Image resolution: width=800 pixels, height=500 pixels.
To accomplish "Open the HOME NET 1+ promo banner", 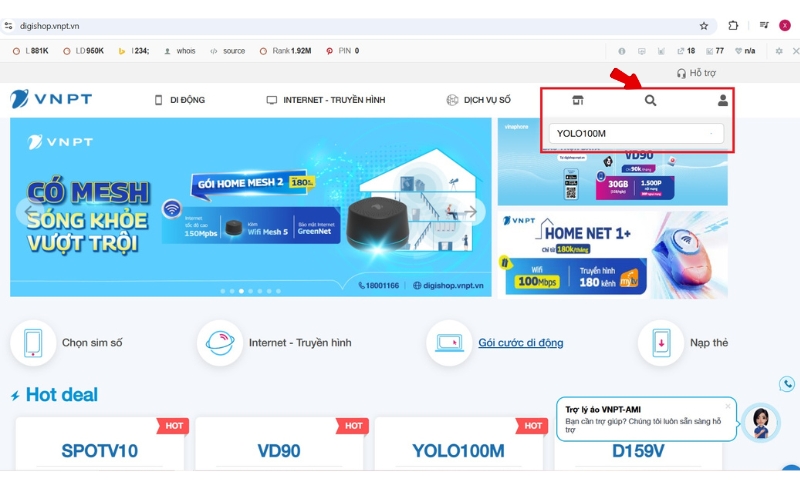I will coord(613,255).
